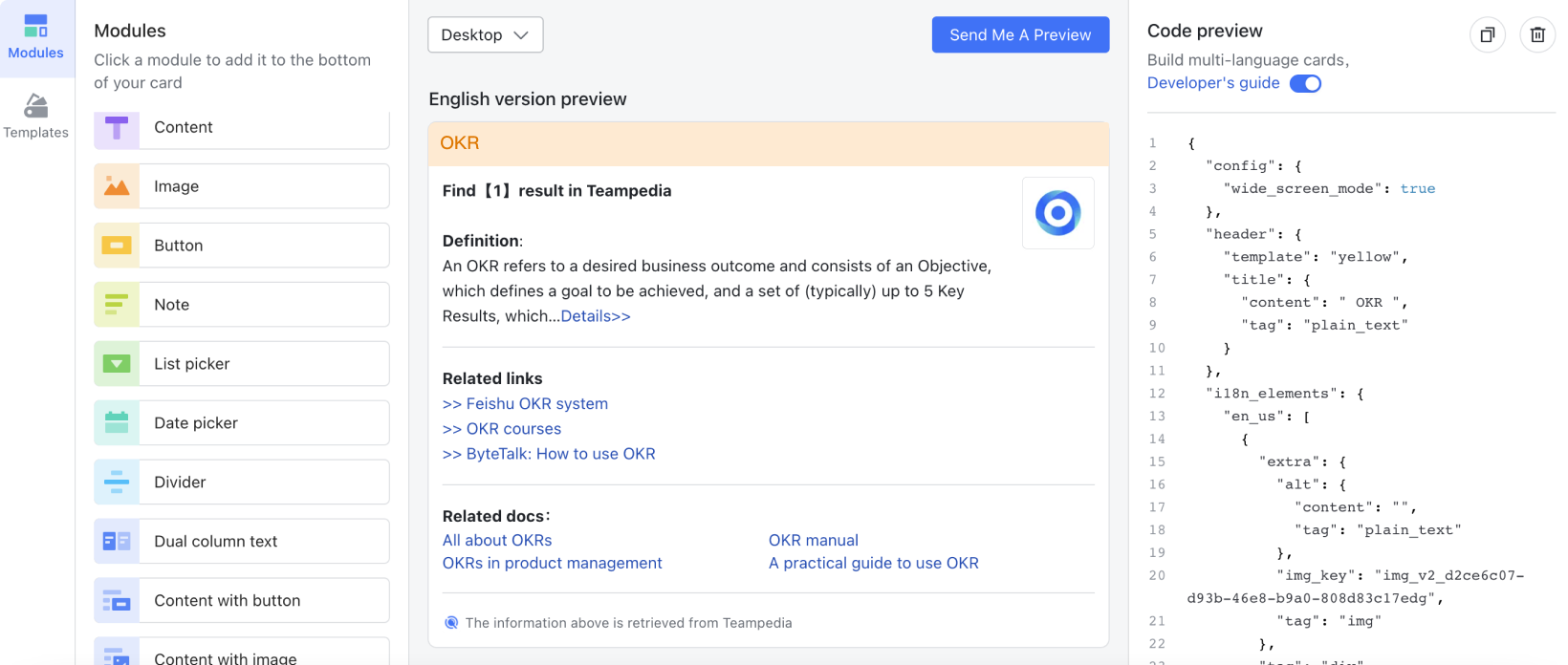This screenshot has width=1568, height=665.
Task: Open the Details>> link in definition
Action: tap(595, 316)
